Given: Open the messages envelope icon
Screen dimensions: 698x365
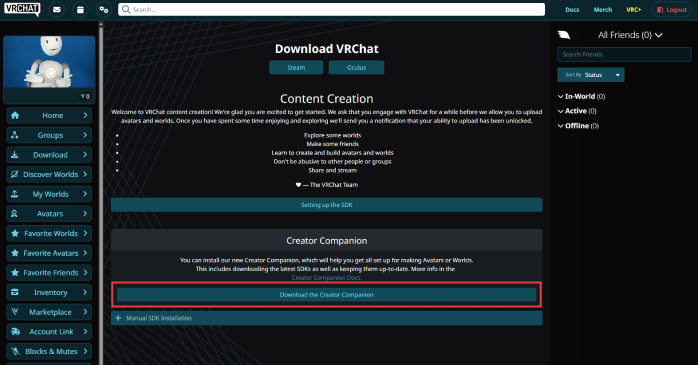Looking at the screenshot, I should [x=57, y=9].
